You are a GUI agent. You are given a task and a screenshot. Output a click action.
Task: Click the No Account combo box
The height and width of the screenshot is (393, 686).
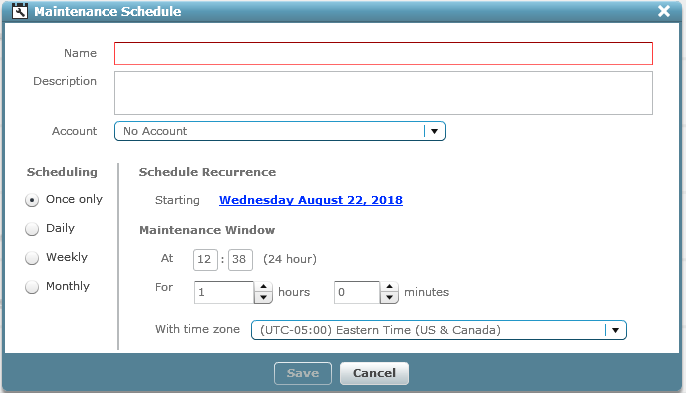pos(280,131)
